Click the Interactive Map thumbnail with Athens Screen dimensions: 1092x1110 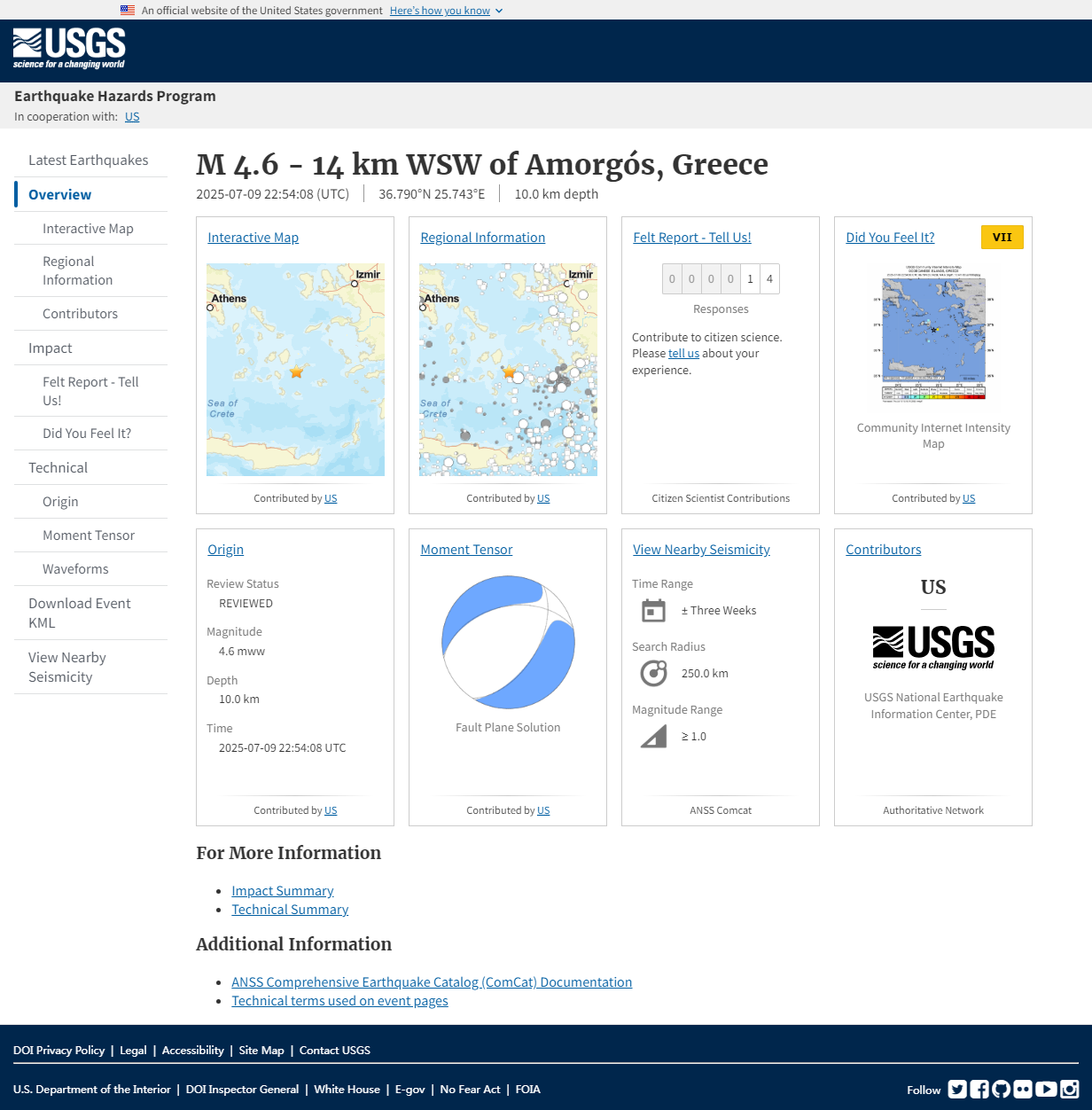pyautogui.click(x=295, y=370)
